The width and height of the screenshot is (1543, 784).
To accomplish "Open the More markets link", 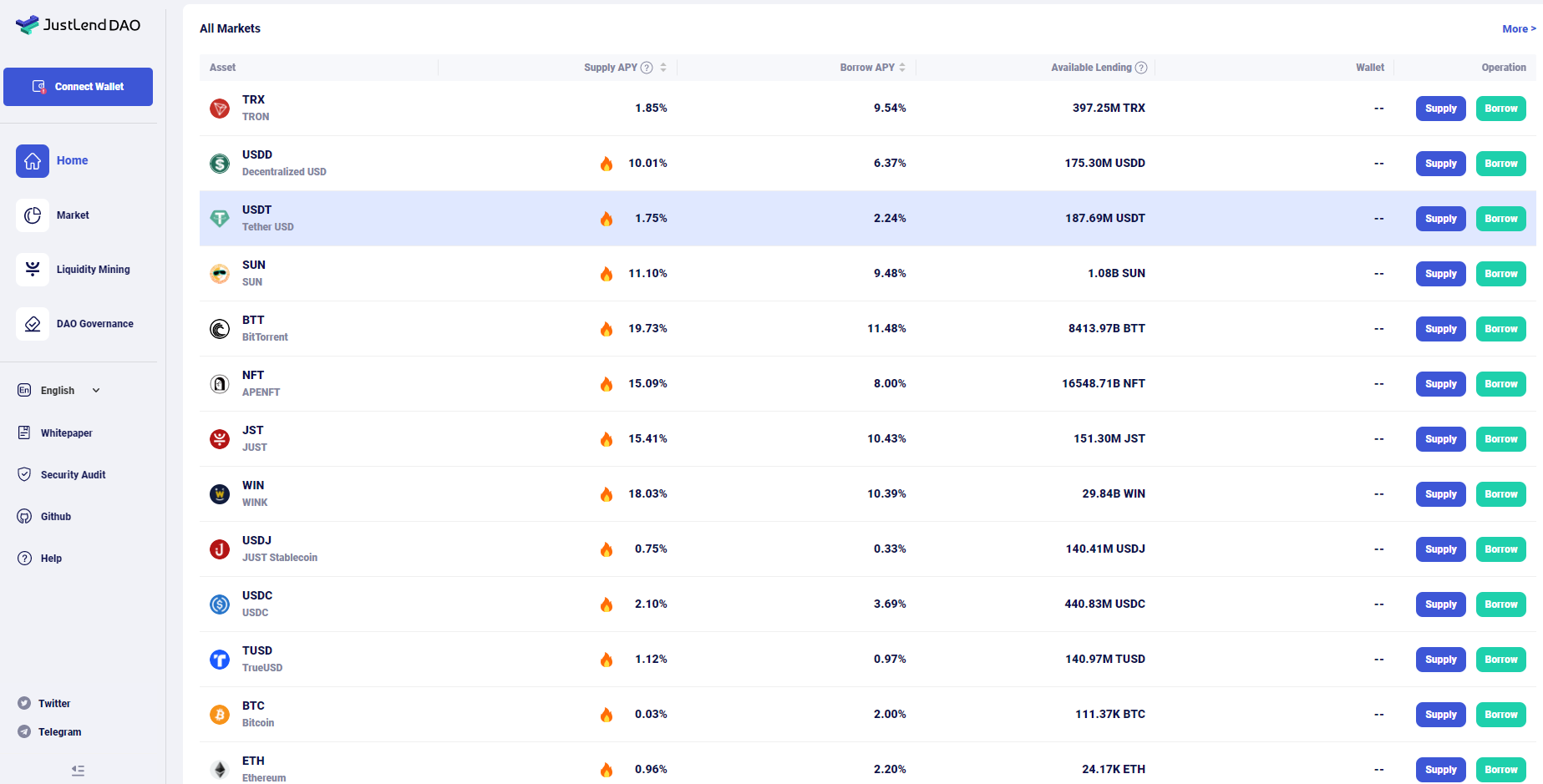I will (1518, 29).
